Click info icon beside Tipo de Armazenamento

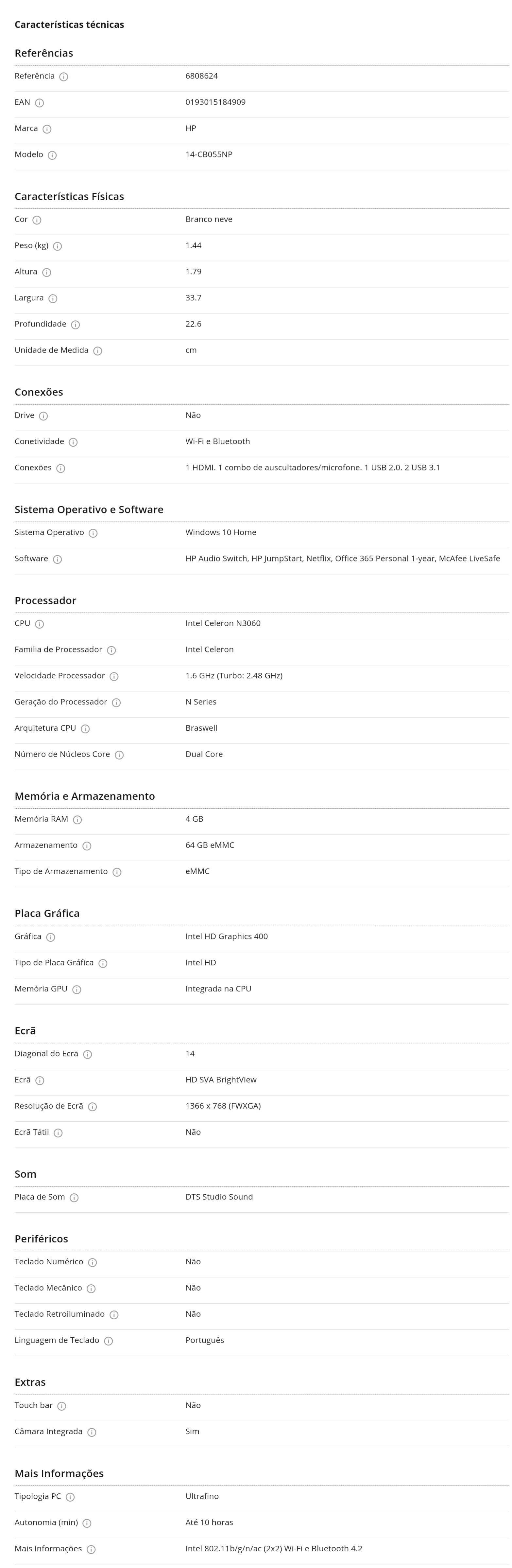[117, 872]
